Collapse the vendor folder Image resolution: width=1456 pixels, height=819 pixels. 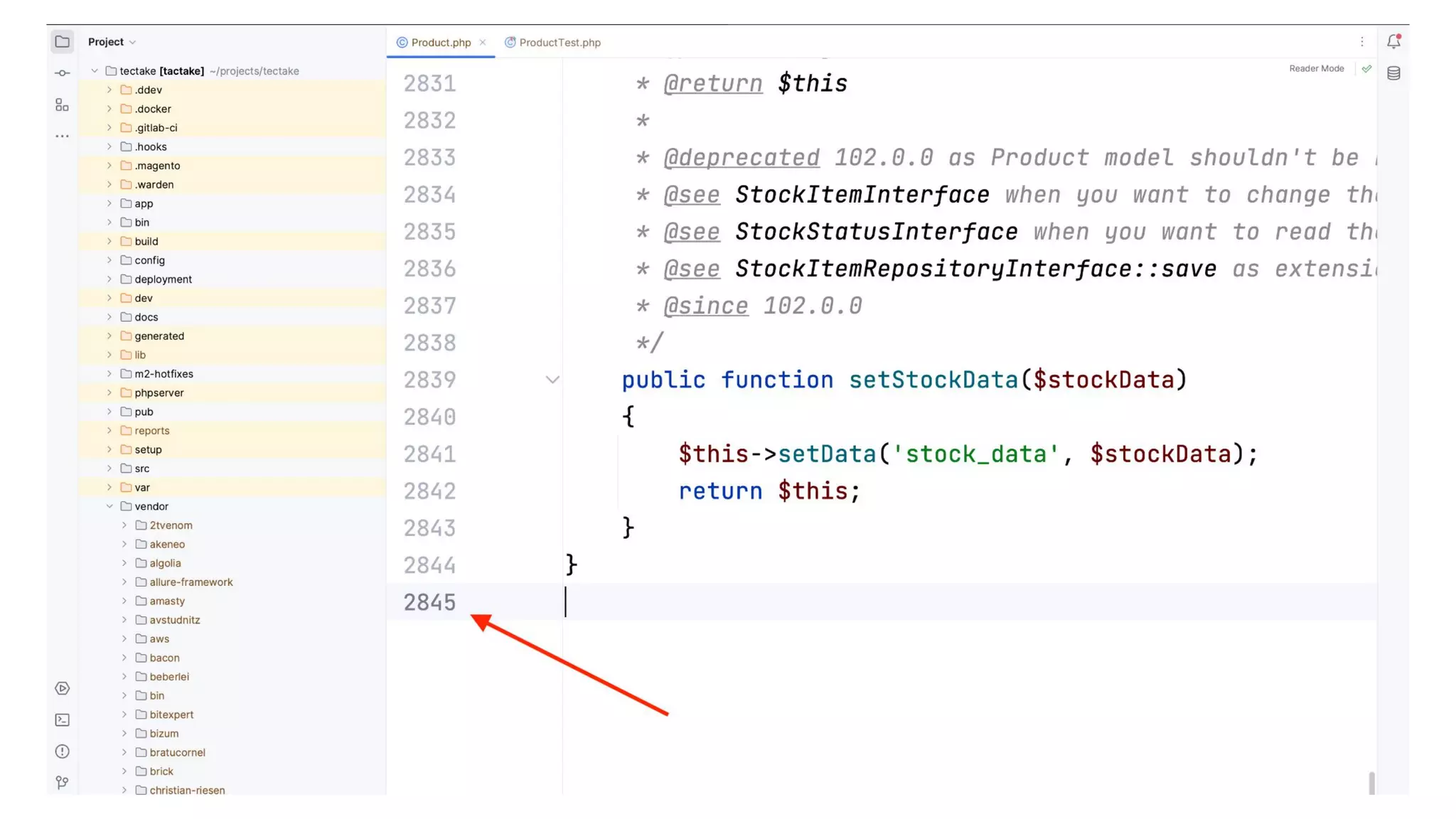click(109, 506)
